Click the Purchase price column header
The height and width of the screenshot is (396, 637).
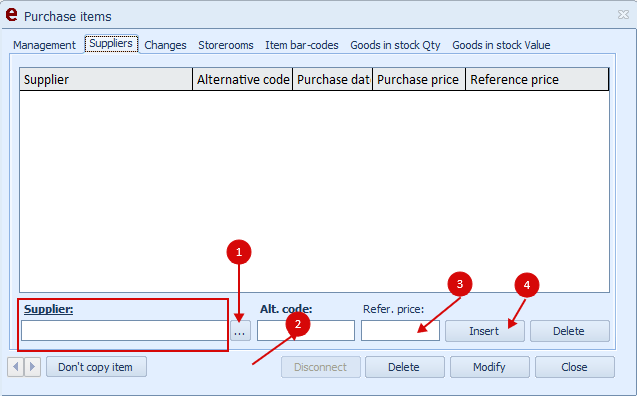coord(419,79)
